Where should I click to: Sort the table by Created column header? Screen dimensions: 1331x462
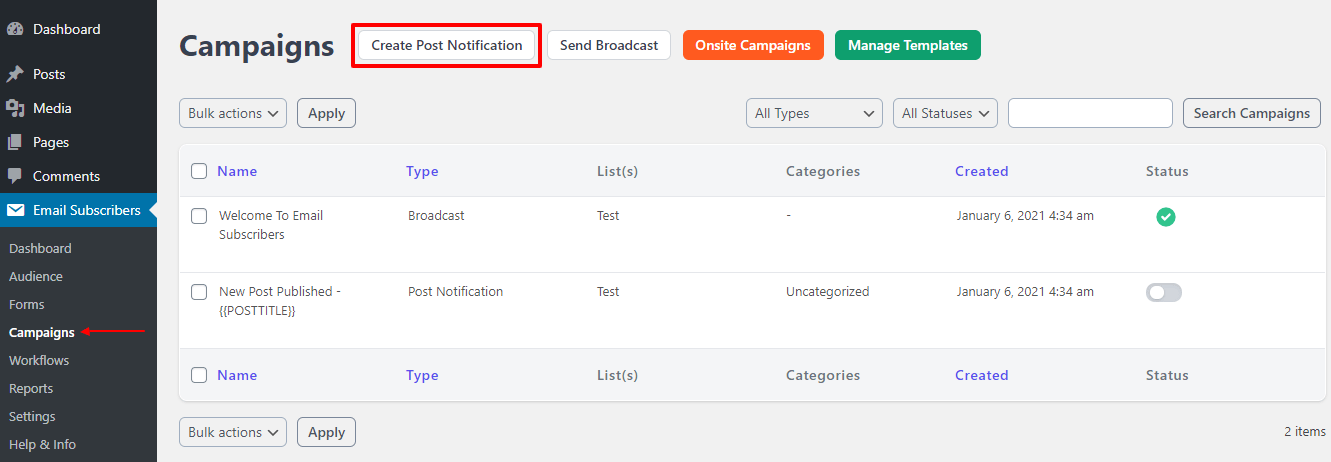pyautogui.click(x=982, y=171)
